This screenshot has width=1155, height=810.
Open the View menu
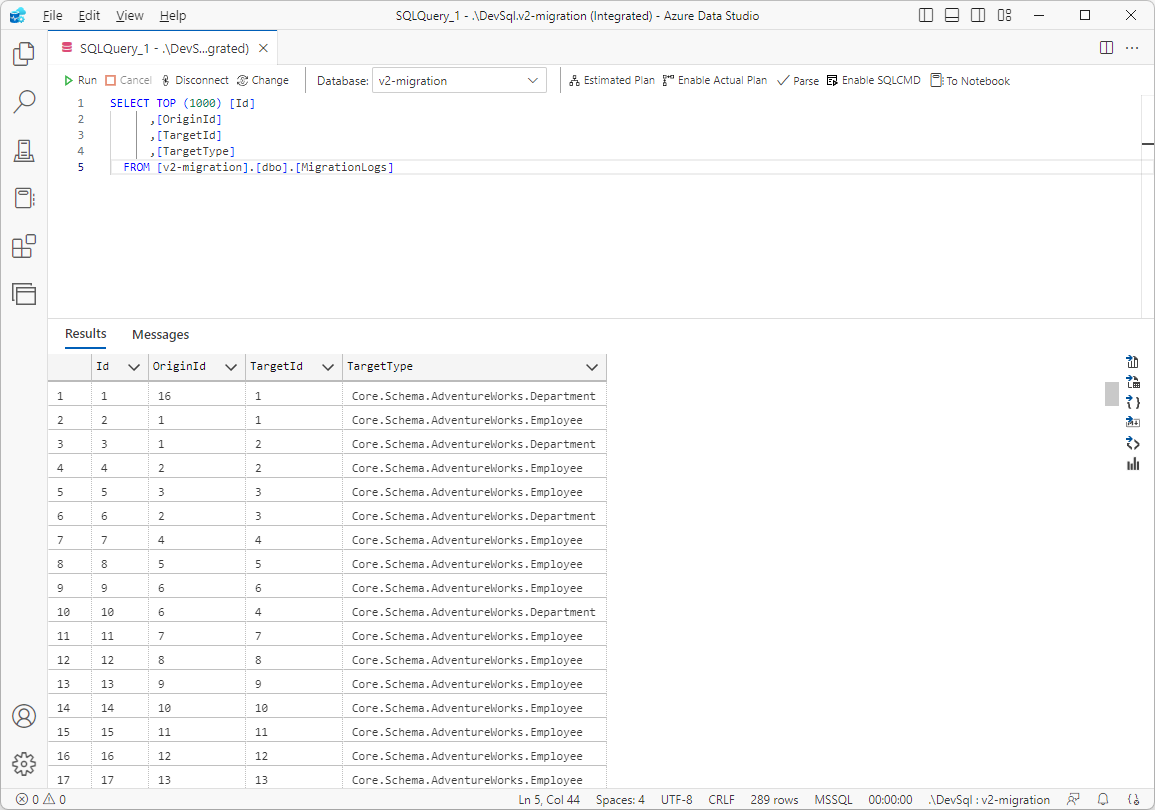pyautogui.click(x=130, y=15)
